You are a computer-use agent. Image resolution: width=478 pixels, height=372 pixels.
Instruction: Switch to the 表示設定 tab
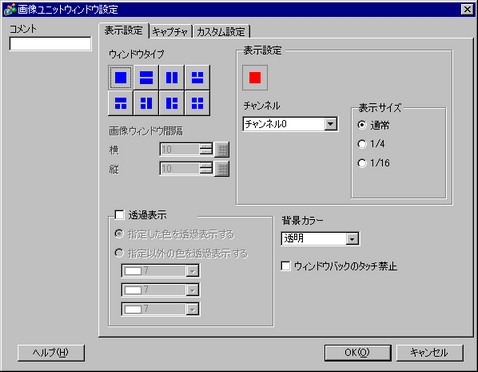(123, 31)
